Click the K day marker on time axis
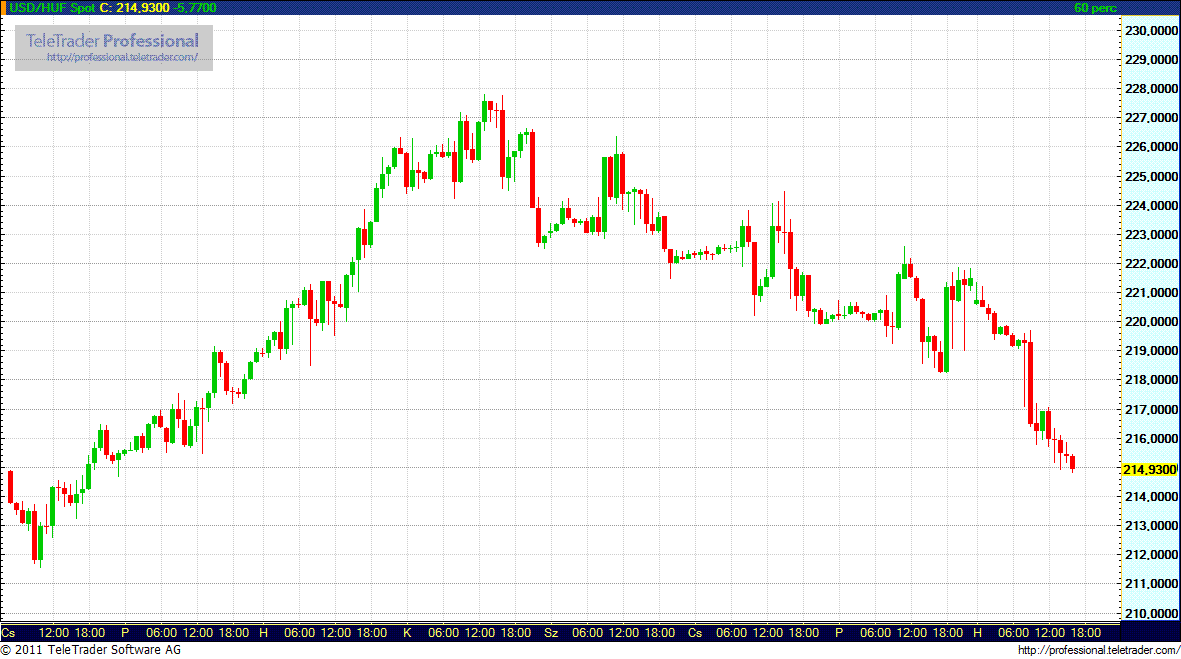 click(407, 633)
